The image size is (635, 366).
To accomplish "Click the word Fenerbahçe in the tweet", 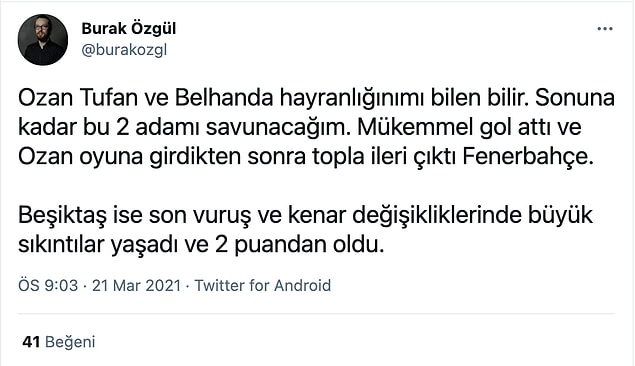I will (528, 157).
